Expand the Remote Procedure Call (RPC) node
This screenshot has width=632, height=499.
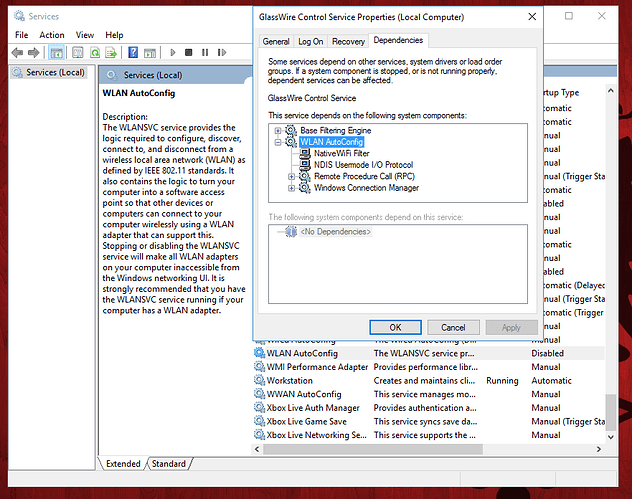[292, 176]
